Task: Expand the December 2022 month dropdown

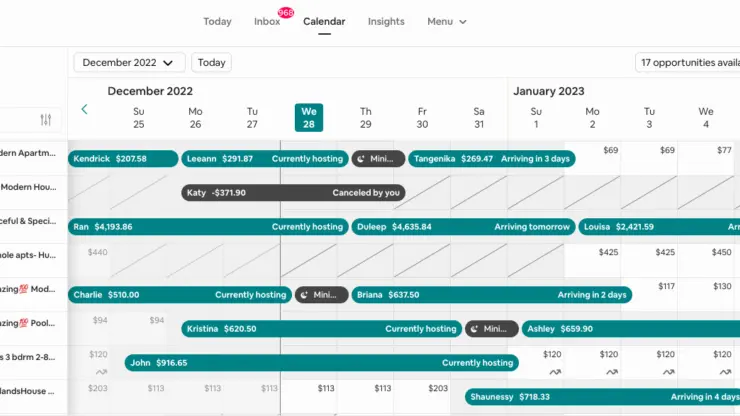Action: click(129, 62)
